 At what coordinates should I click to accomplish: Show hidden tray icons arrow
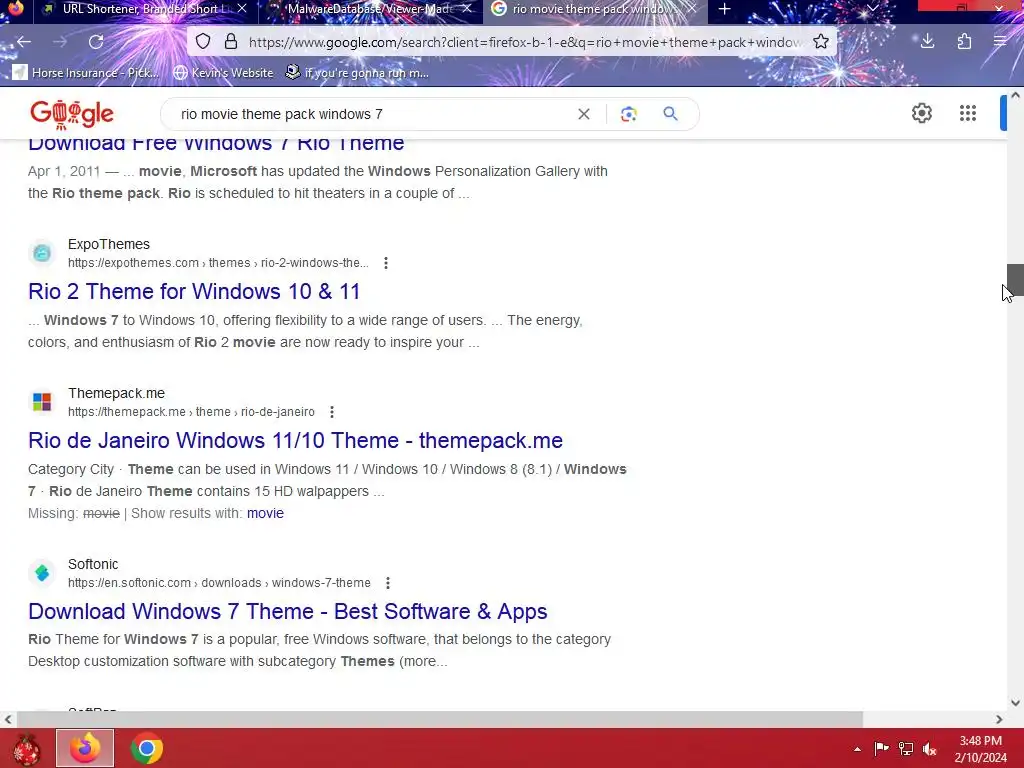click(857, 749)
